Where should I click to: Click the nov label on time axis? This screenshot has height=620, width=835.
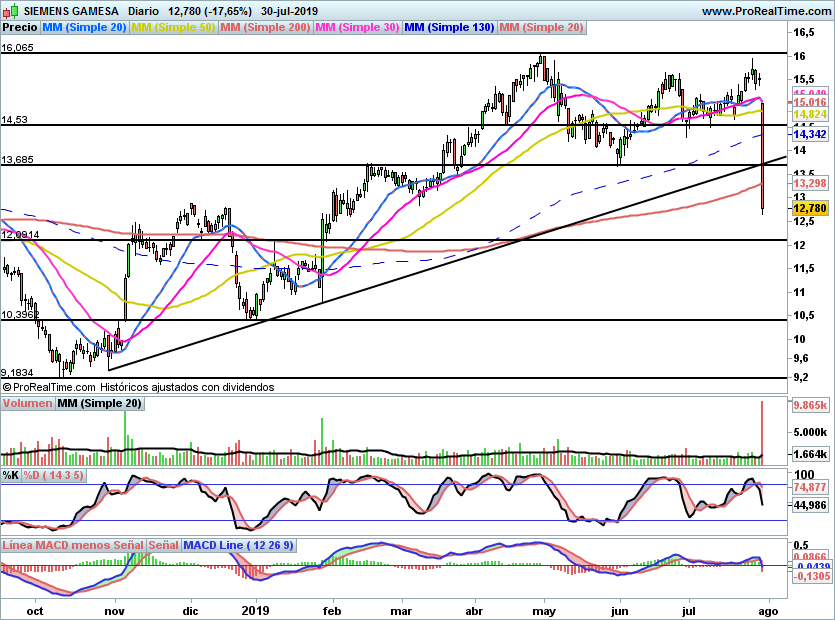114,611
